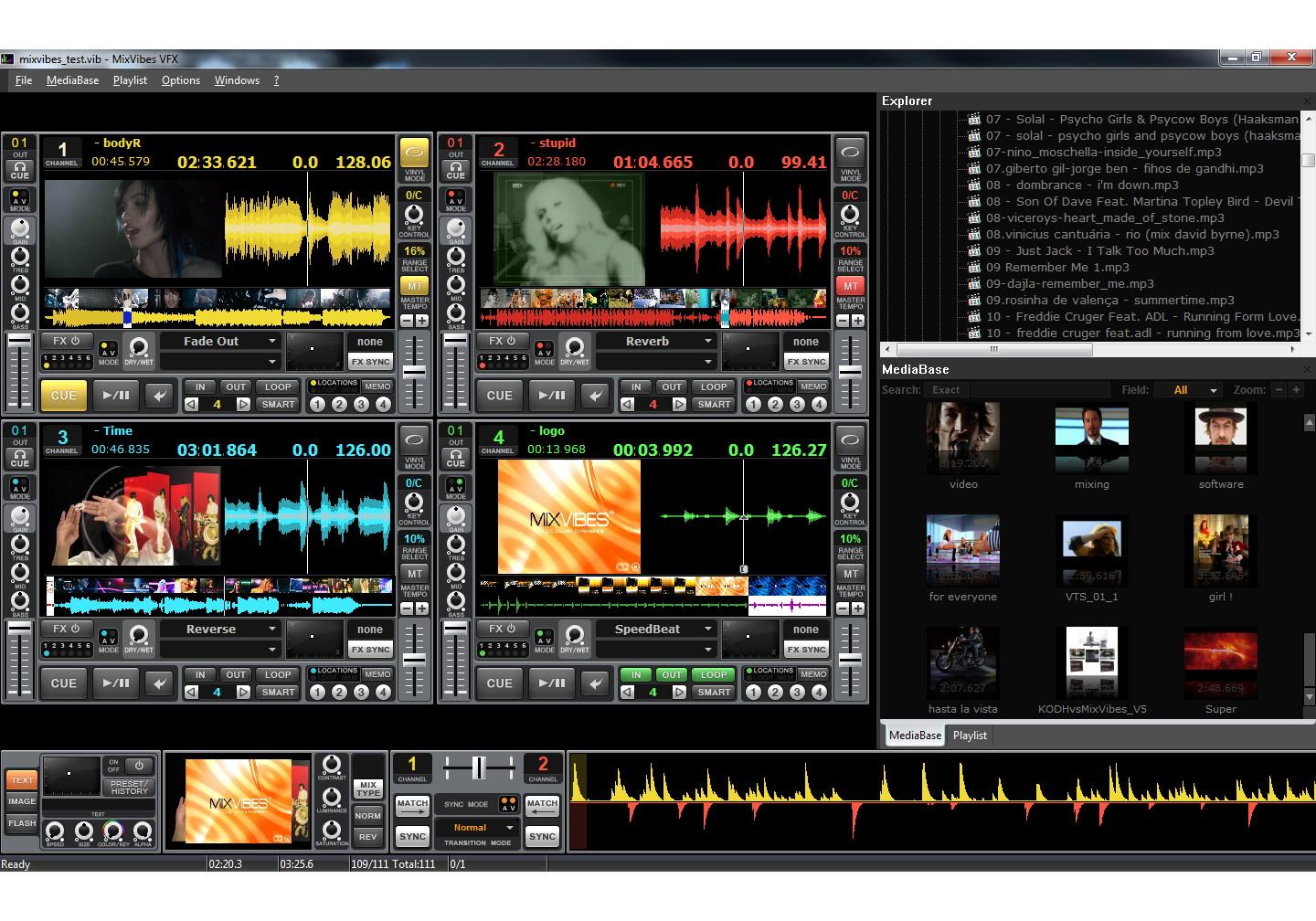Turn the Gain knob on deck 1
This screenshot has height=921, width=1316.
pos(20,228)
